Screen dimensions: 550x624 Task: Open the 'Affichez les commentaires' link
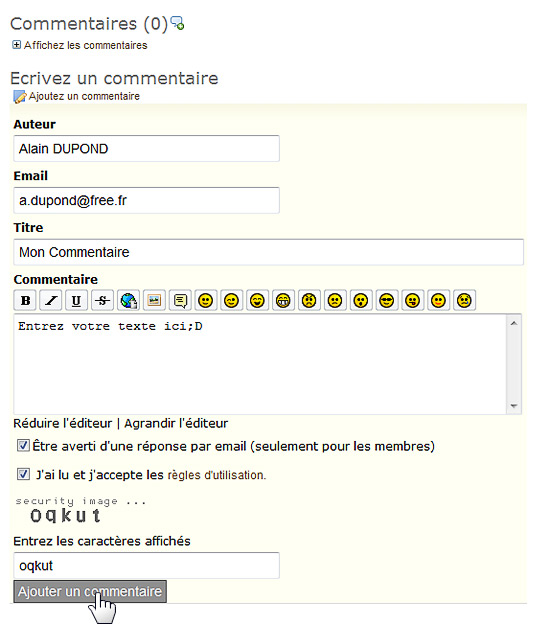tap(86, 45)
